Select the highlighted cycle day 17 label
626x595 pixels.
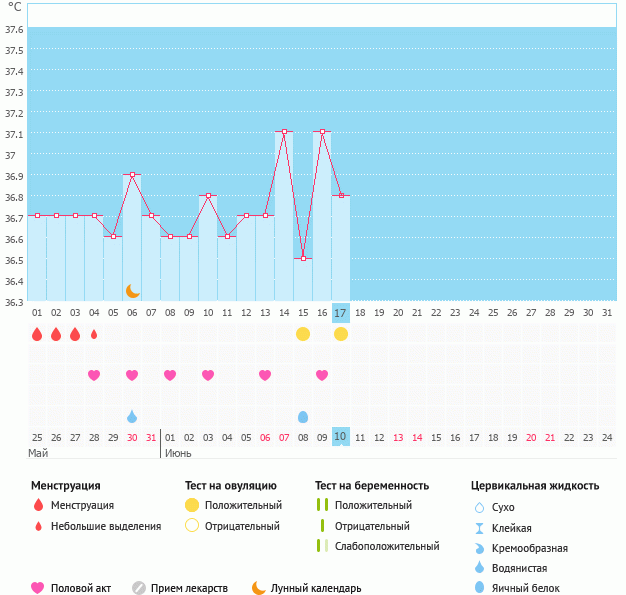[x=341, y=313]
